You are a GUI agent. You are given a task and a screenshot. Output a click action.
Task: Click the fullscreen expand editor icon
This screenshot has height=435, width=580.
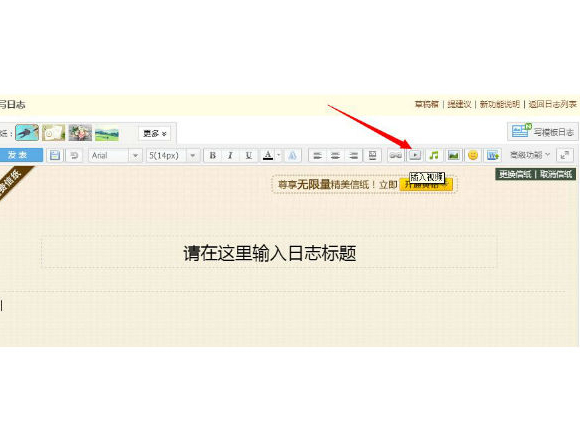(565, 155)
